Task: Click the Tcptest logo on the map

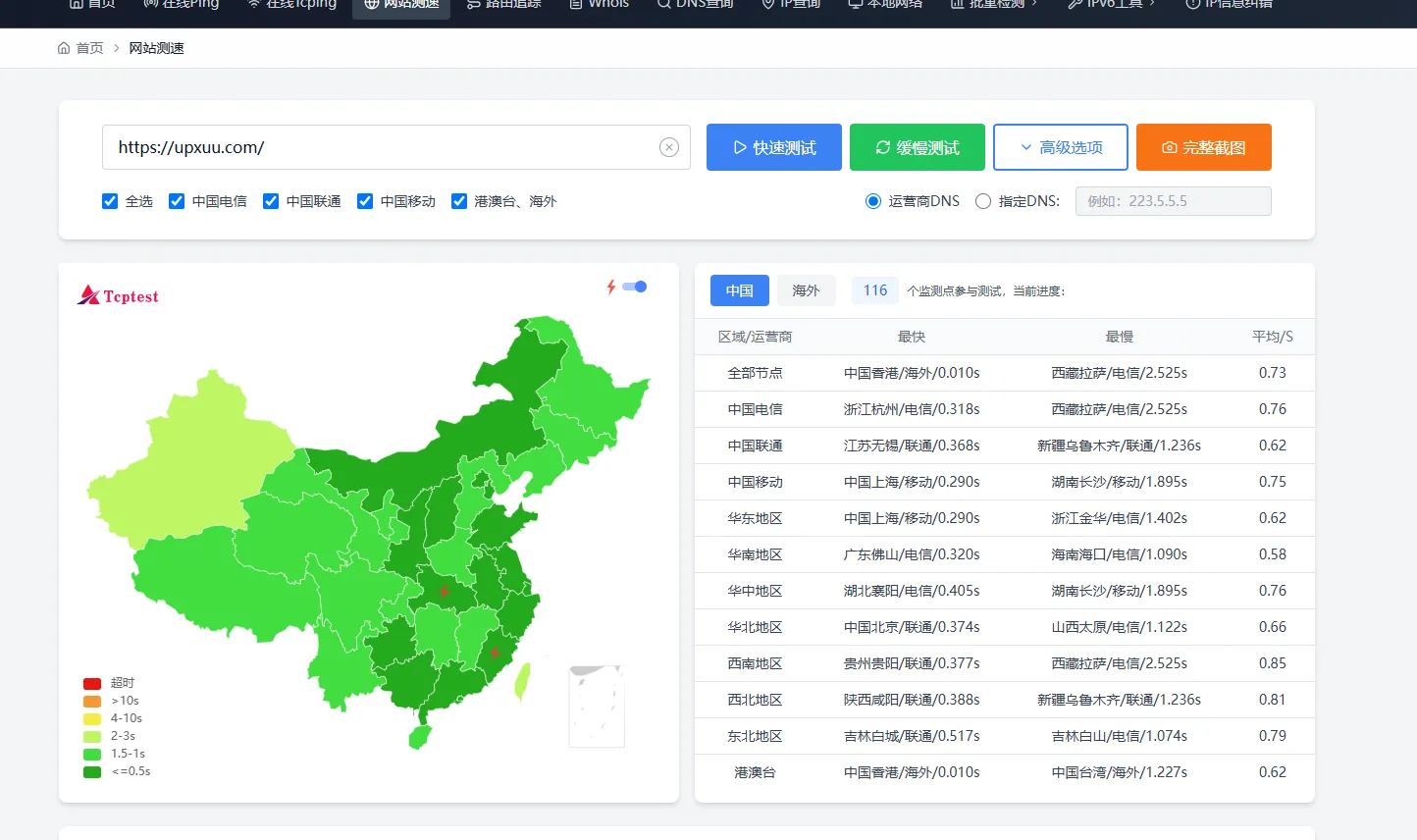Action: 118,295
